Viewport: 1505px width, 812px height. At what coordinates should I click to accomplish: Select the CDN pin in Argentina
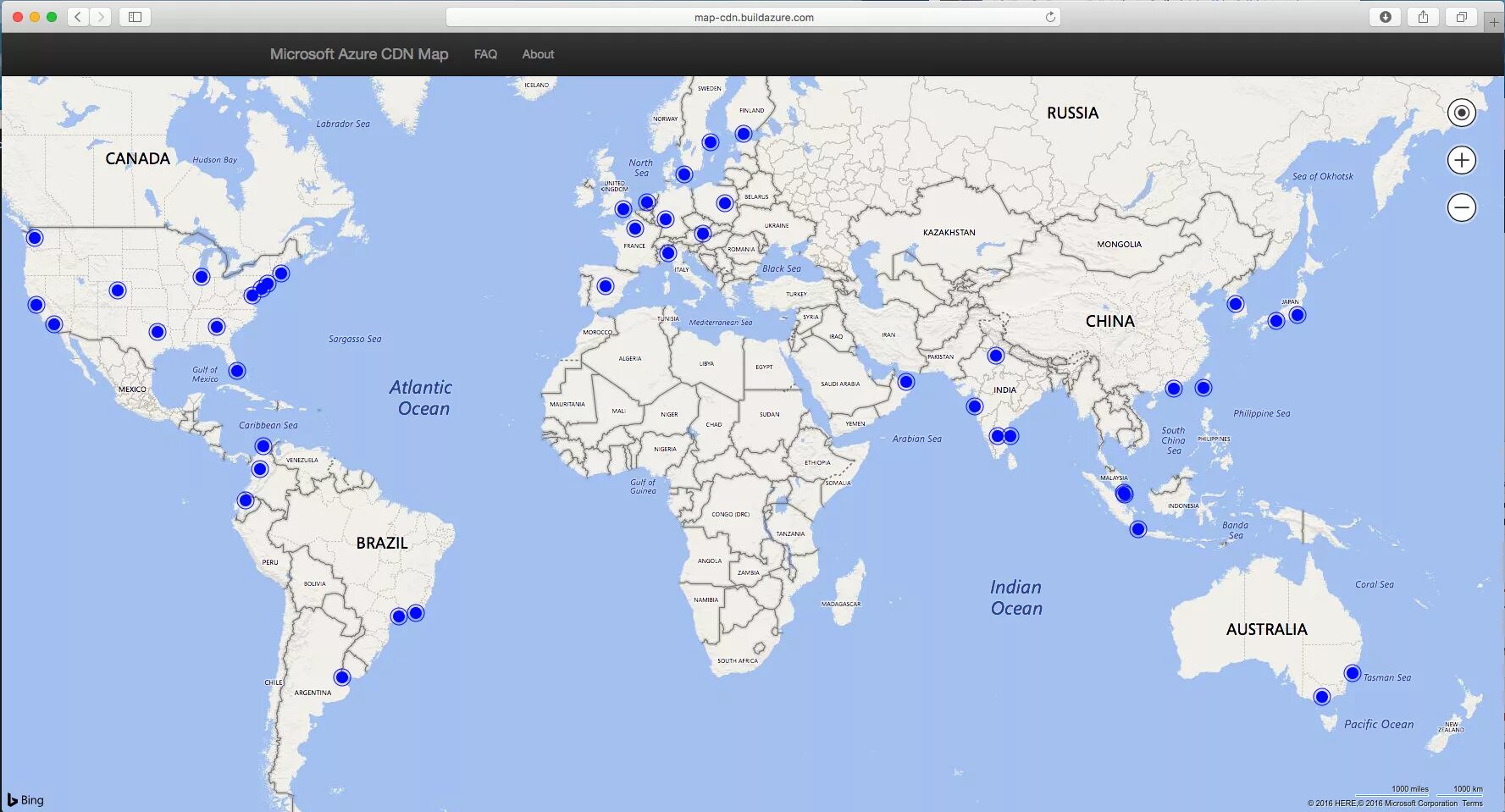point(342,677)
